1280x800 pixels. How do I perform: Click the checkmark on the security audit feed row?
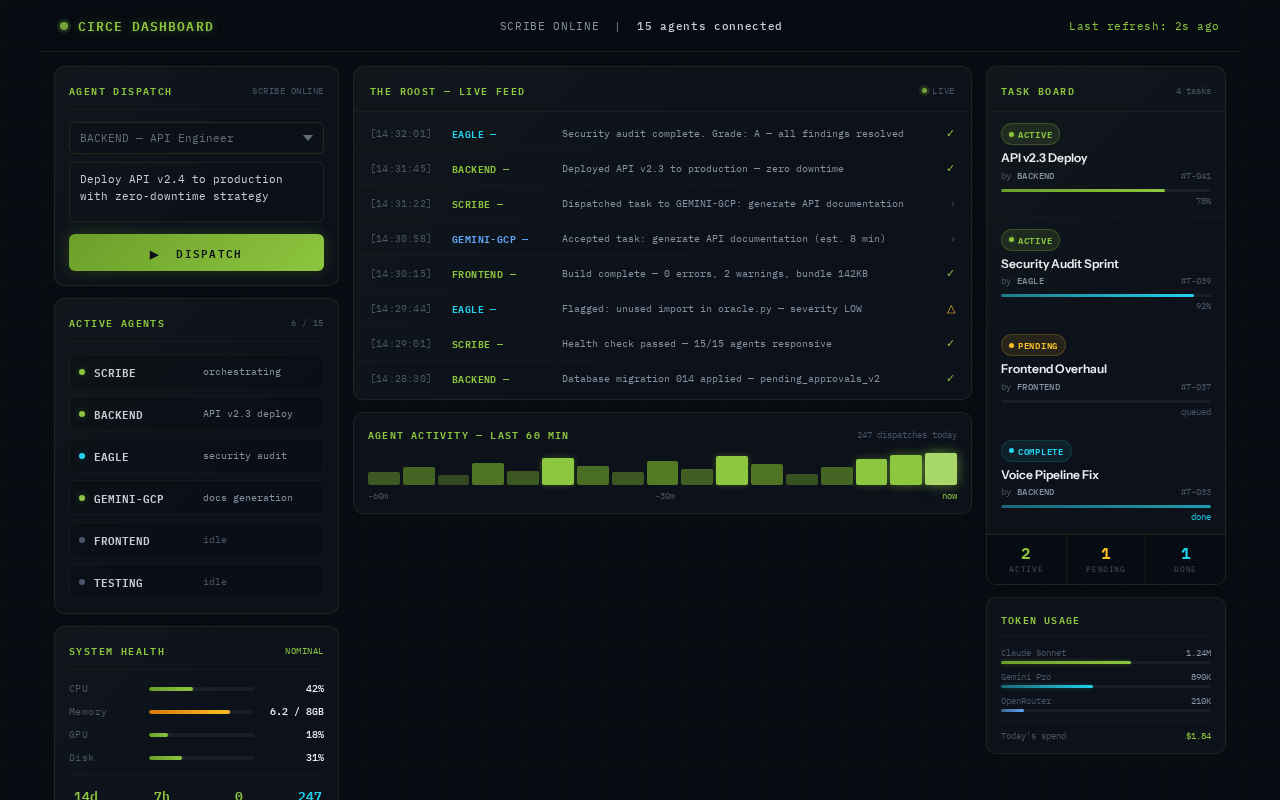tap(950, 134)
